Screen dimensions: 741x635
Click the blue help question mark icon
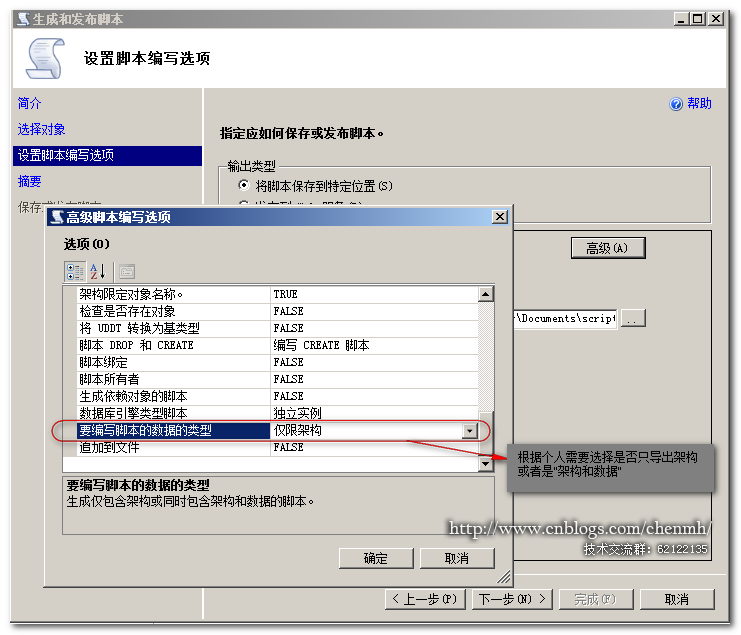pyautogui.click(x=676, y=104)
